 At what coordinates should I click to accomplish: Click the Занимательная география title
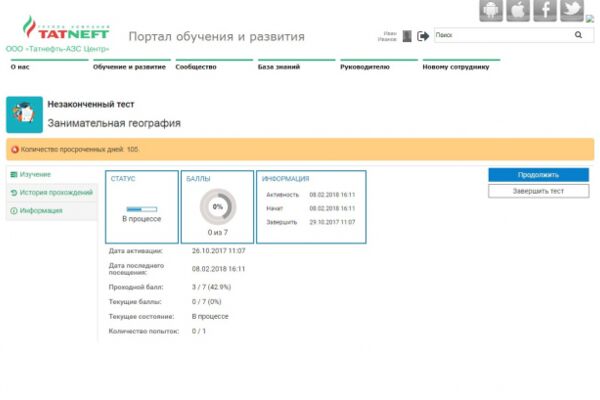coord(114,123)
